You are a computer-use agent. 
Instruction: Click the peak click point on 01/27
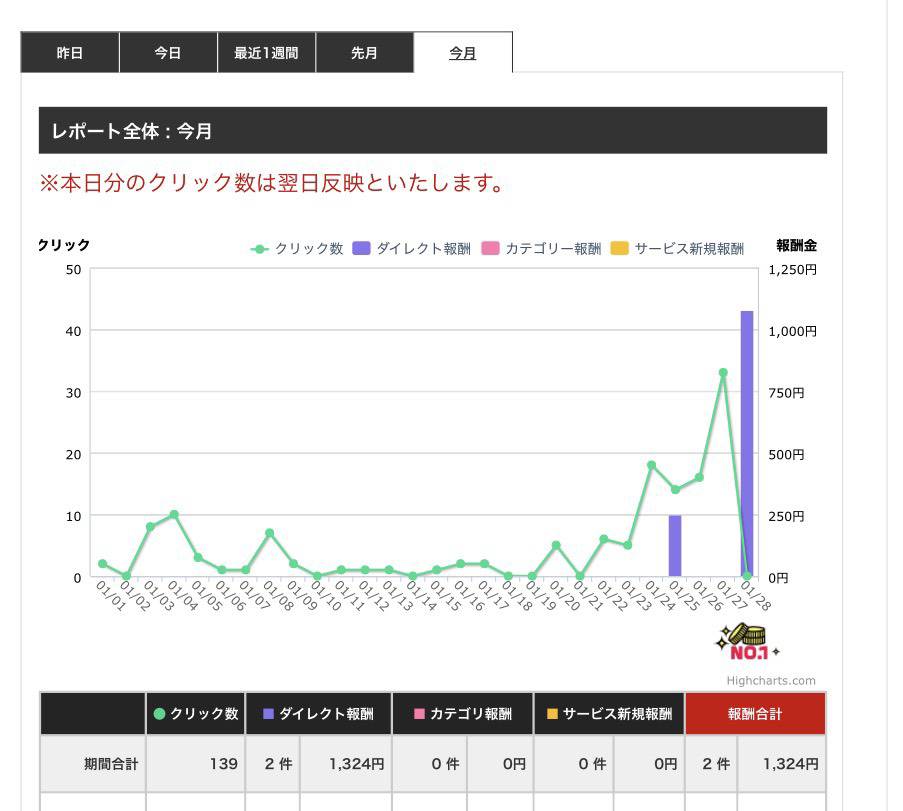coord(723,373)
